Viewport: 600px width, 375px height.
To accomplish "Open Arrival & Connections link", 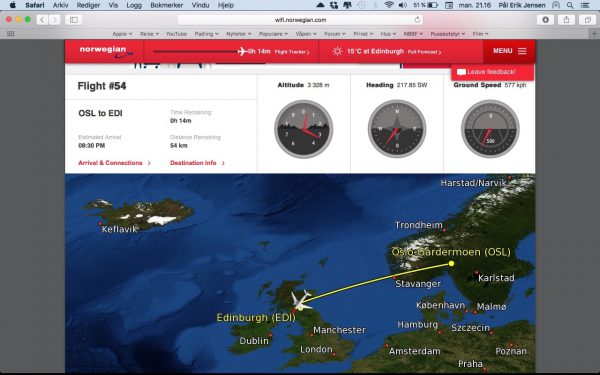I will (x=114, y=163).
